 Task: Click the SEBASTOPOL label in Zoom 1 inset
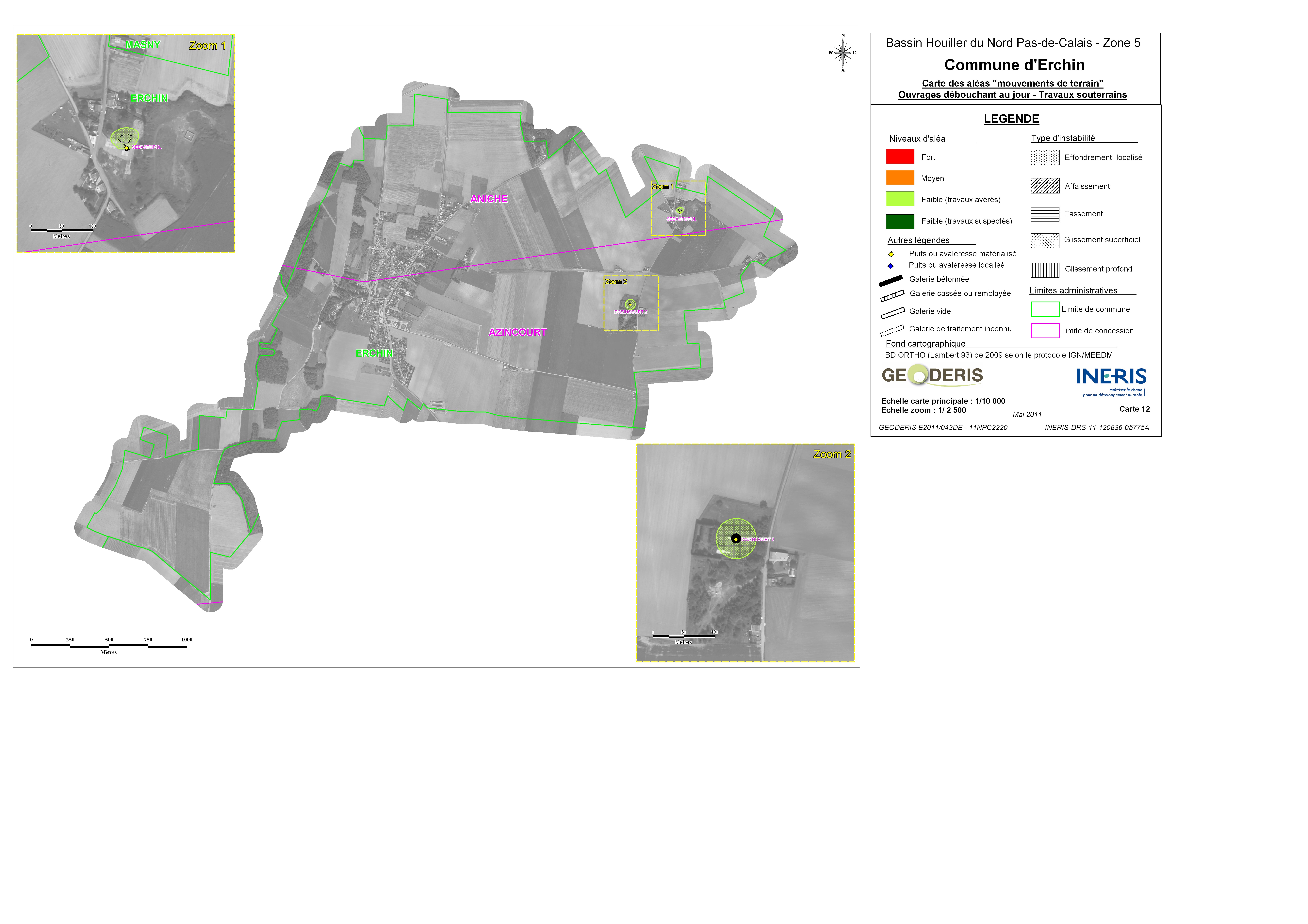click(x=147, y=147)
